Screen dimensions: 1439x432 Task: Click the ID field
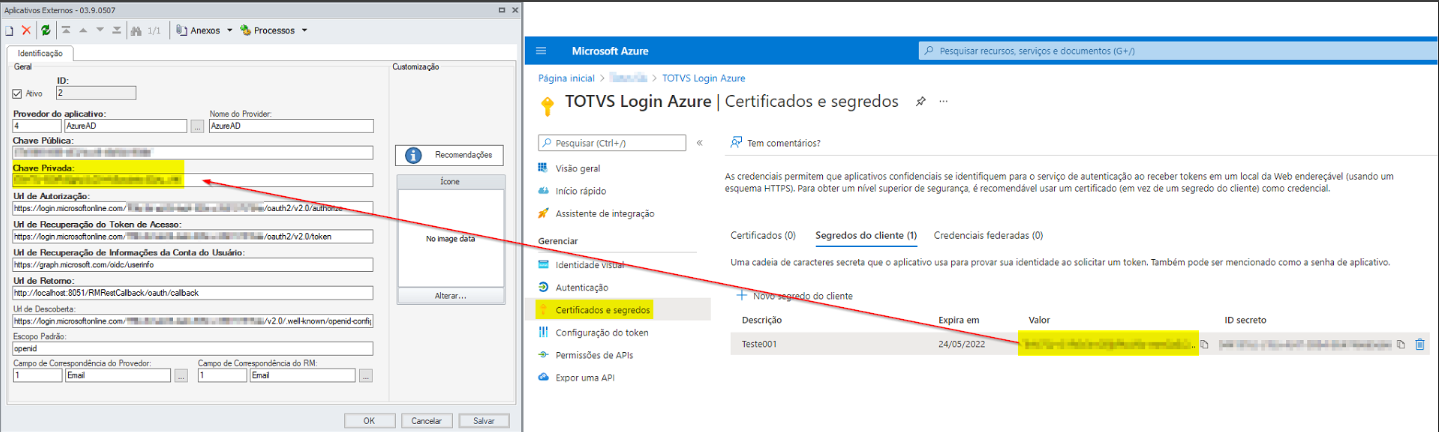(96, 93)
